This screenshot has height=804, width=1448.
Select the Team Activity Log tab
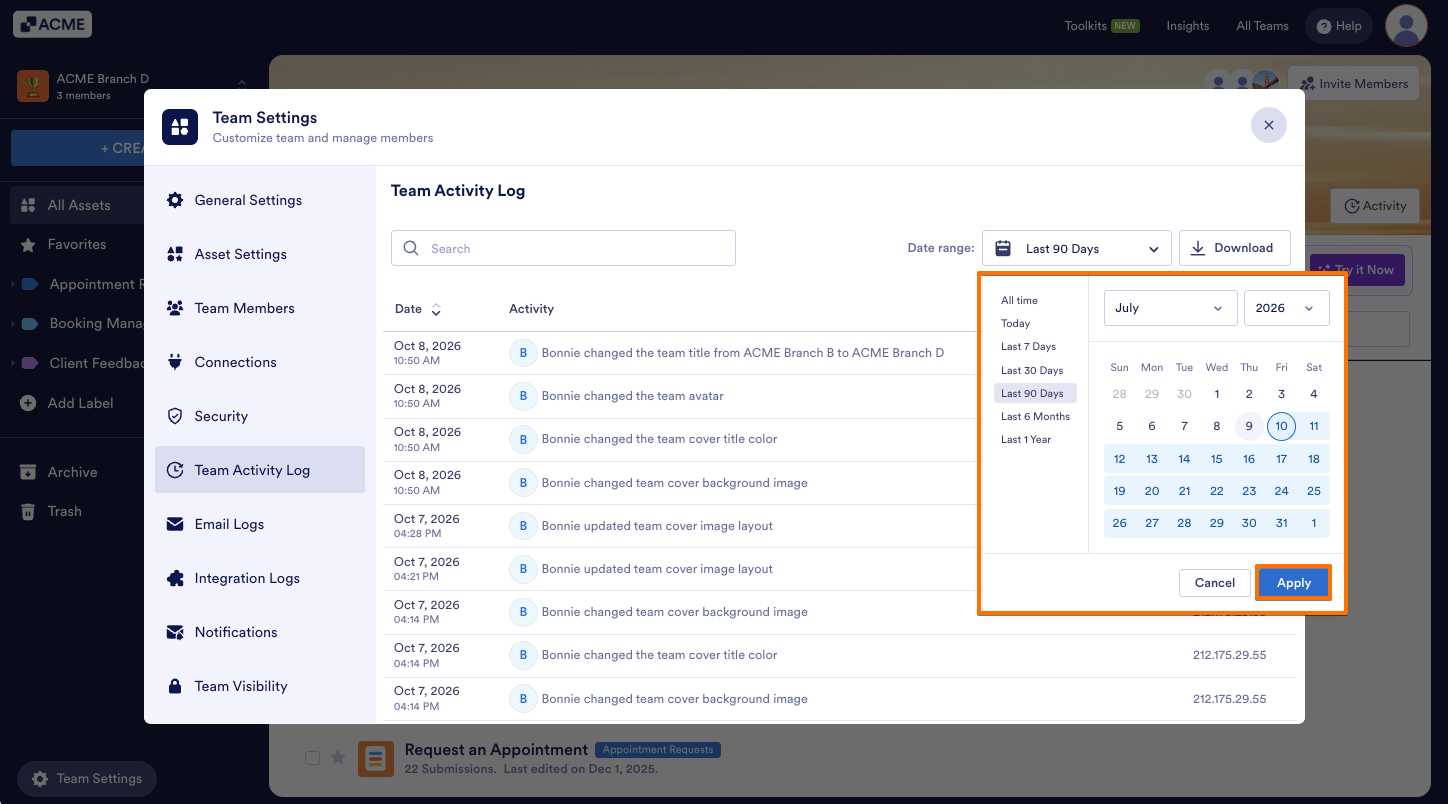260,470
